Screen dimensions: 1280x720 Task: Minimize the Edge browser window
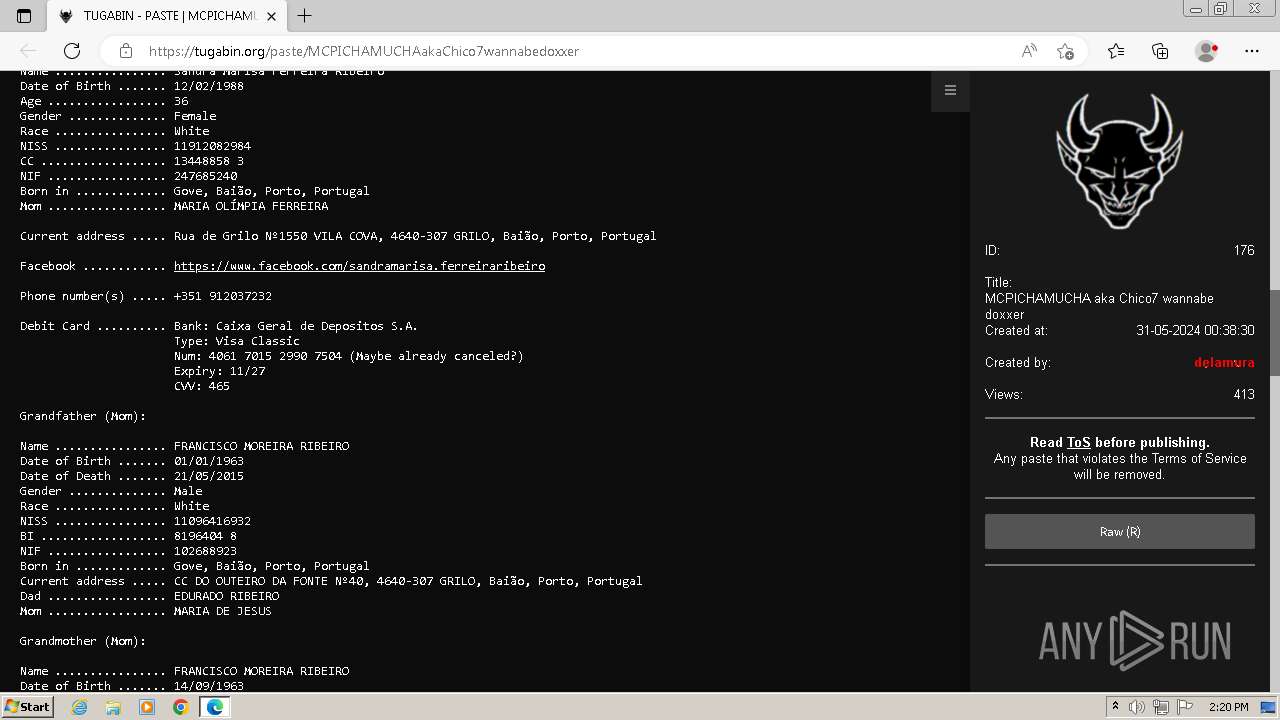click(1196, 9)
